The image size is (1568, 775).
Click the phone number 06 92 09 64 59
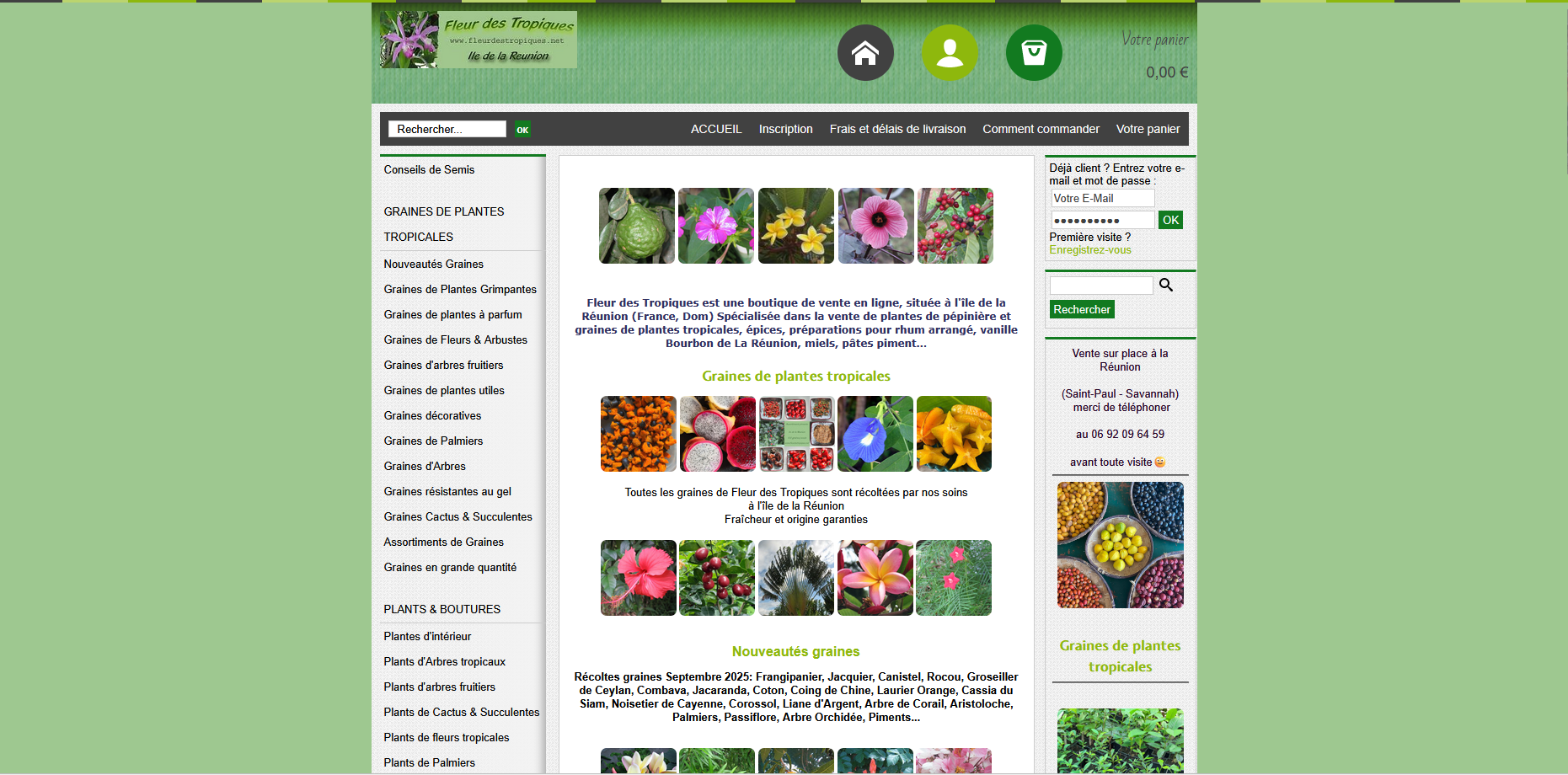[1127, 434]
